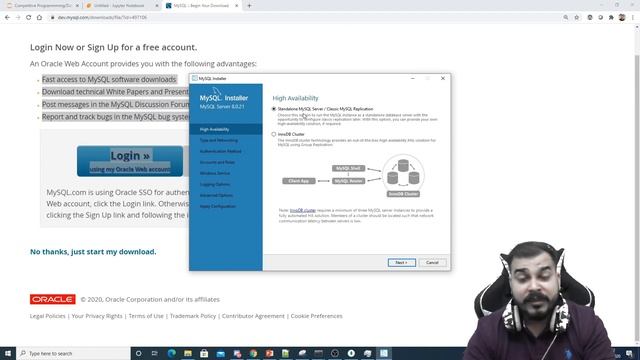640x360 pixels.
Task: Open Chrome three-dot menu
Action: pos(633,18)
